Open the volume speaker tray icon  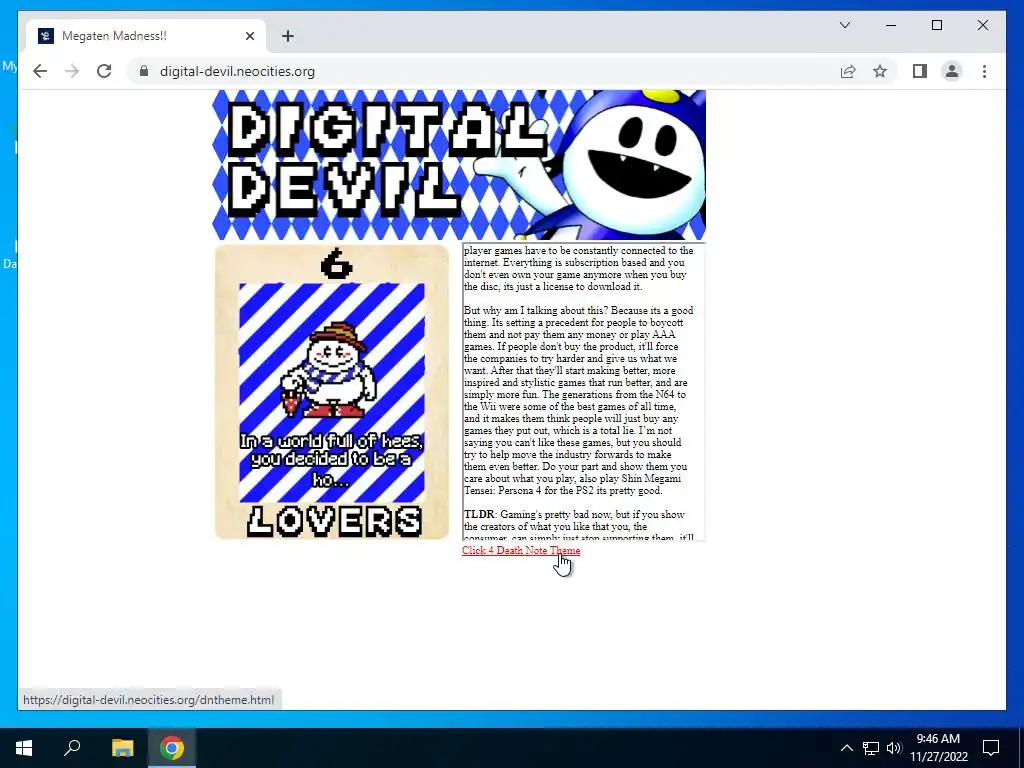[894, 748]
